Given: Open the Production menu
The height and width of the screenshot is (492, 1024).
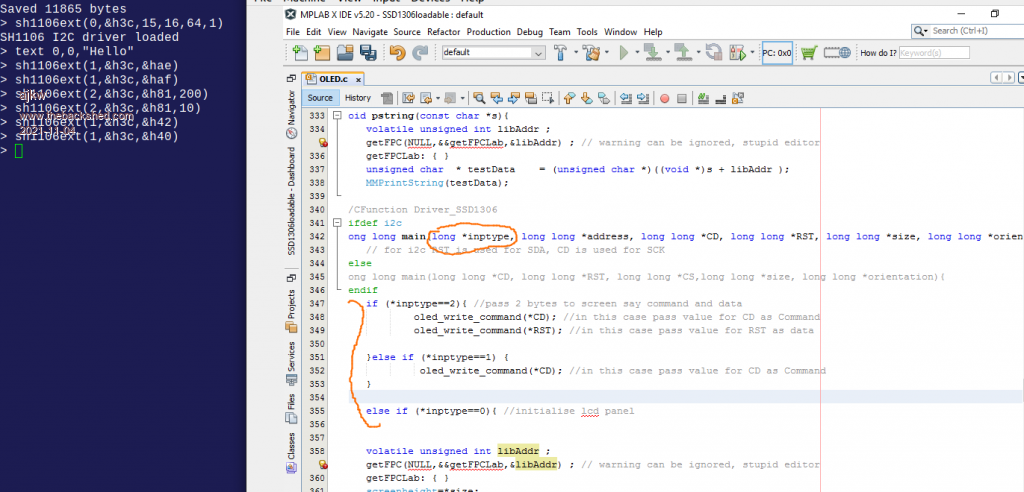Looking at the screenshot, I should pyautogui.click(x=488, y=32).
